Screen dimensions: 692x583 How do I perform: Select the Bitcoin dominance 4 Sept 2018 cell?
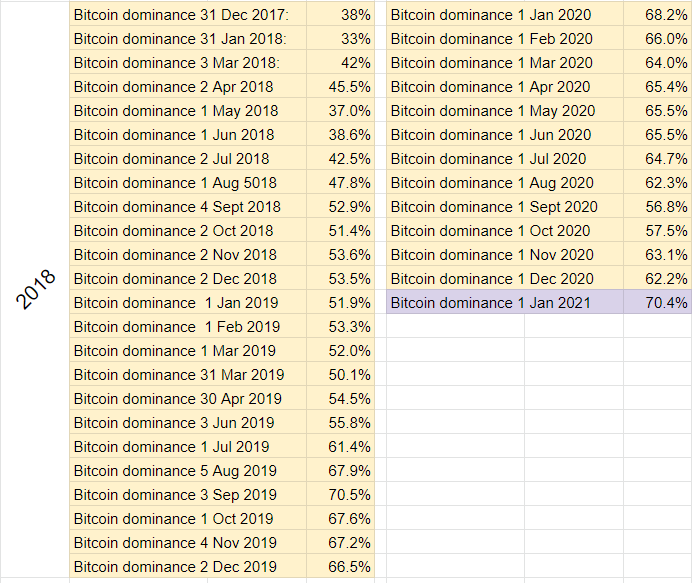[188, 207]
